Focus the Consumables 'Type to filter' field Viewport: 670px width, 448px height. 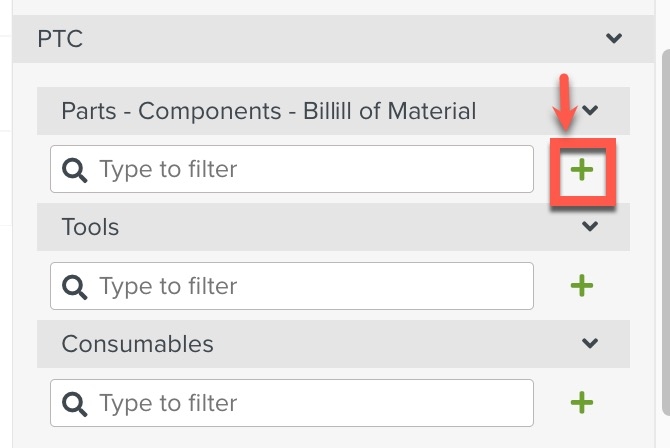click(292, 403)
